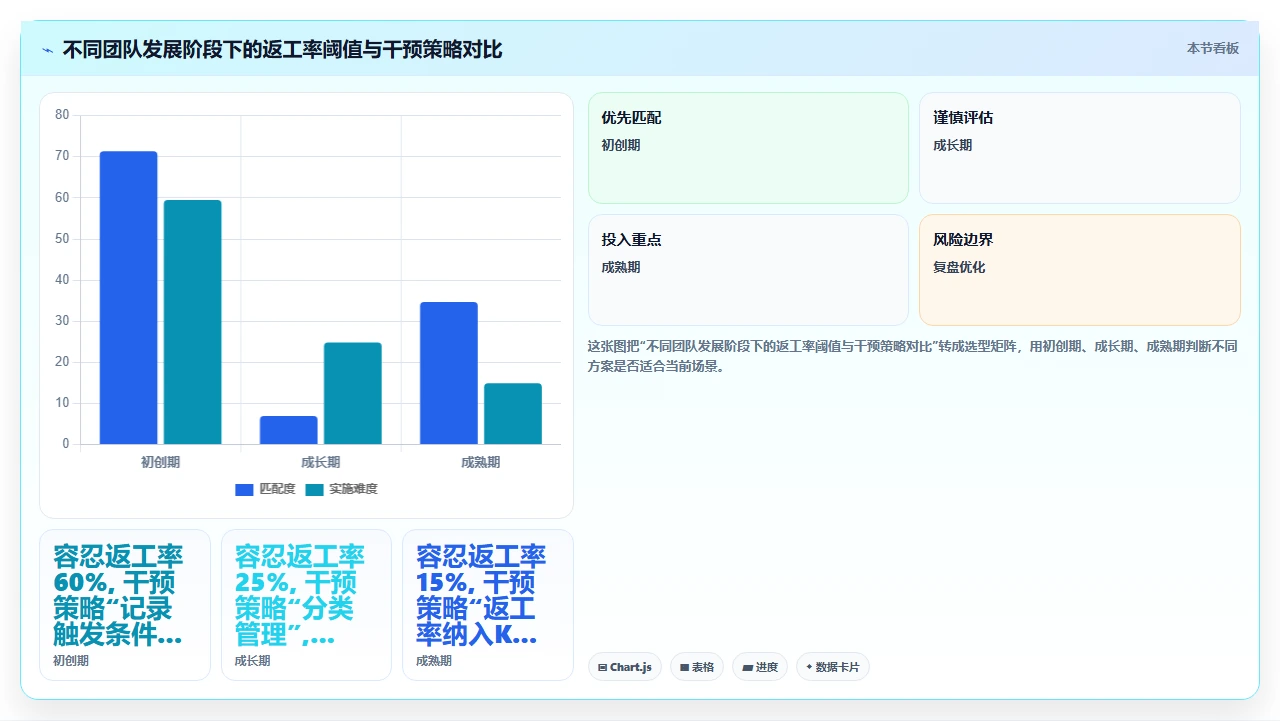Toggle the 实施难度 legend color box
The width and height of the screenshot is (1280, 721).
[315, 489]
